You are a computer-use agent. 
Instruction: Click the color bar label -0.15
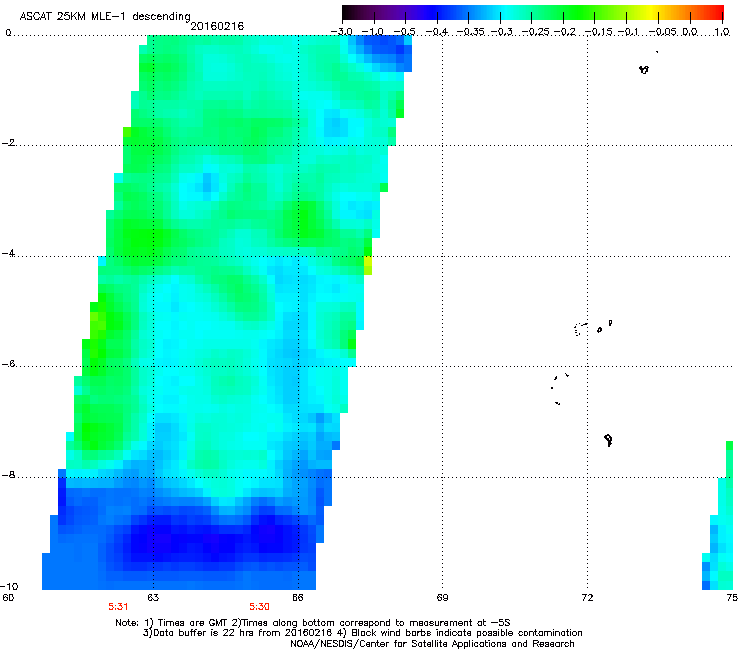click(599, 32)
